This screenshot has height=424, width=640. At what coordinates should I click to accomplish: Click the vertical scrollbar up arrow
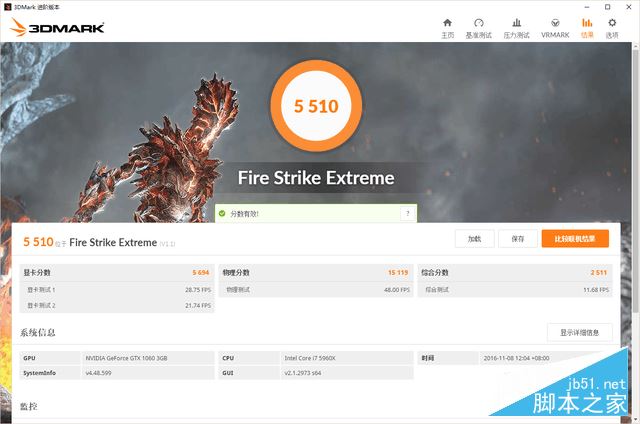[x=636, y=47]
